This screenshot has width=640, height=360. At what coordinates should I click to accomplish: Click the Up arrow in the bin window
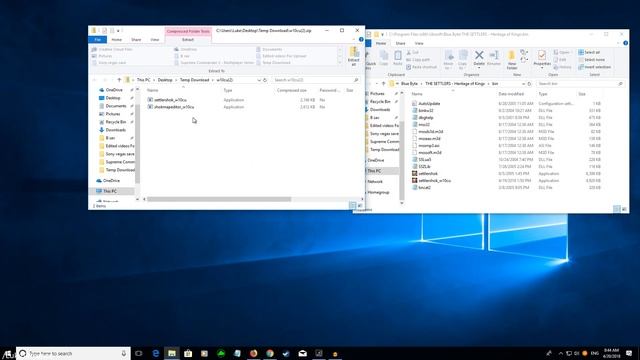pos(383,84)
